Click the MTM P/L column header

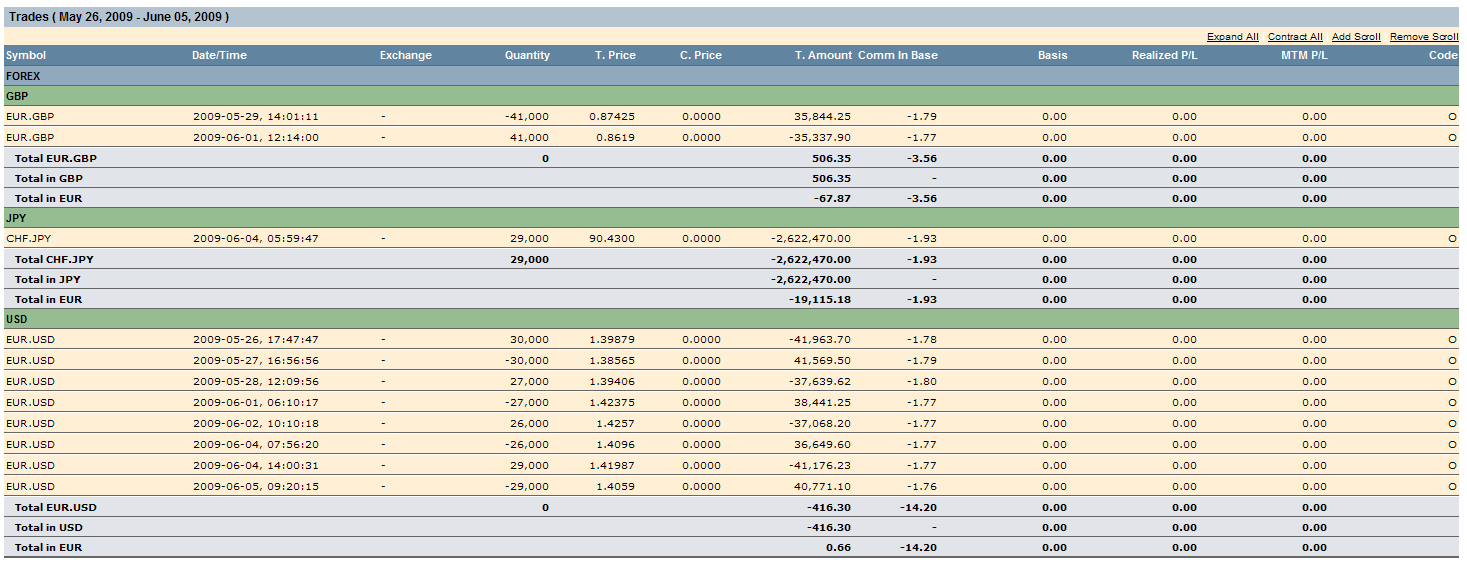(x=1304, y=56)
